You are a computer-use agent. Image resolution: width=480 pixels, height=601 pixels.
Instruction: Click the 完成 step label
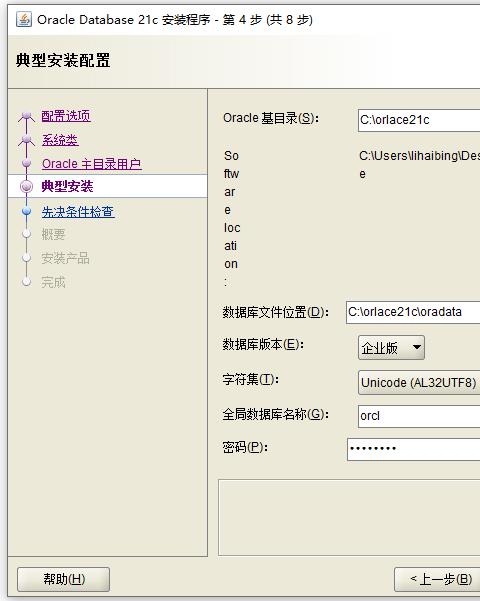pos(53,282)
